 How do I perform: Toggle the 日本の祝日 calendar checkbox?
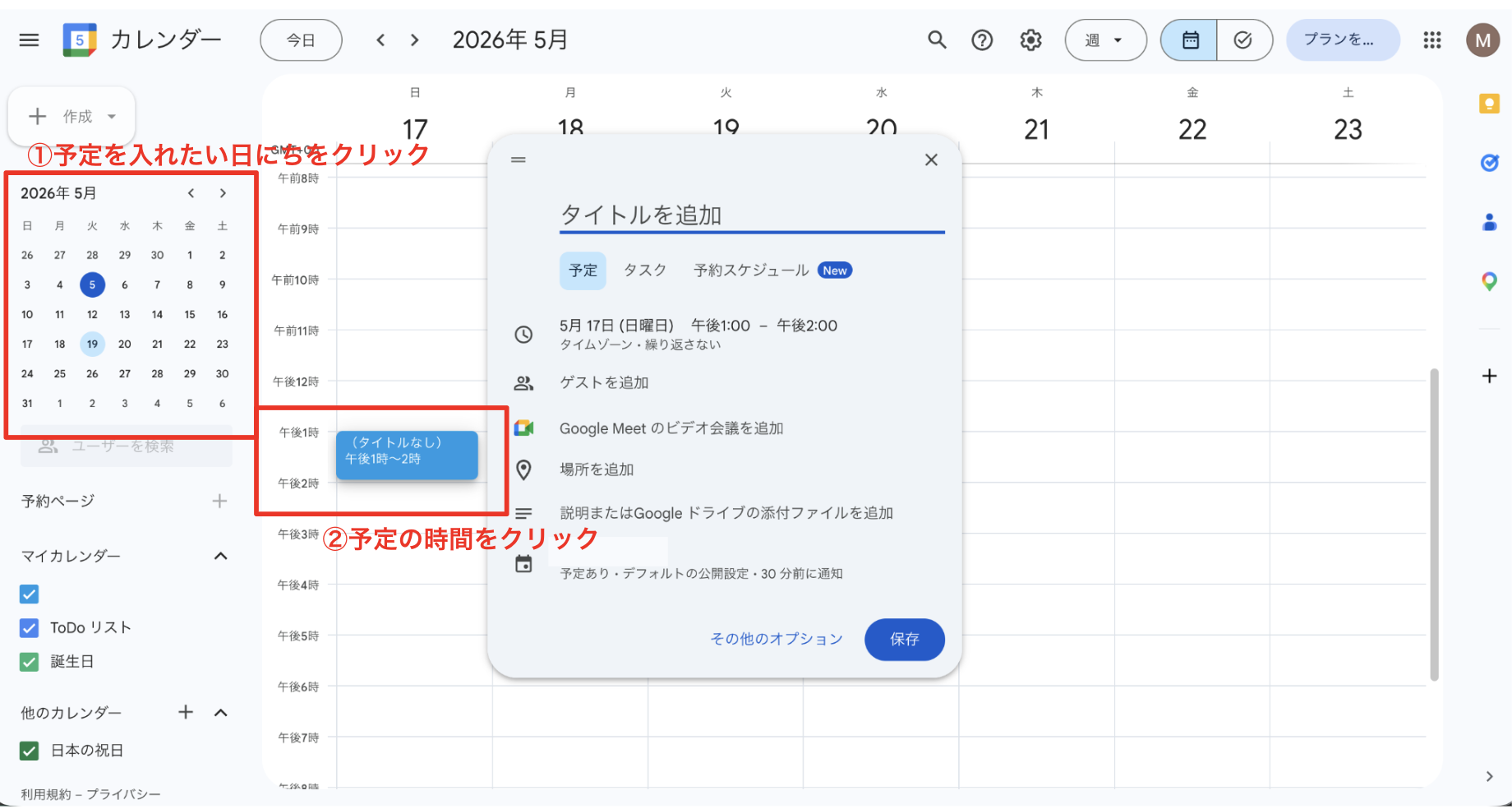pyautogui.click(x=29, y=751)
